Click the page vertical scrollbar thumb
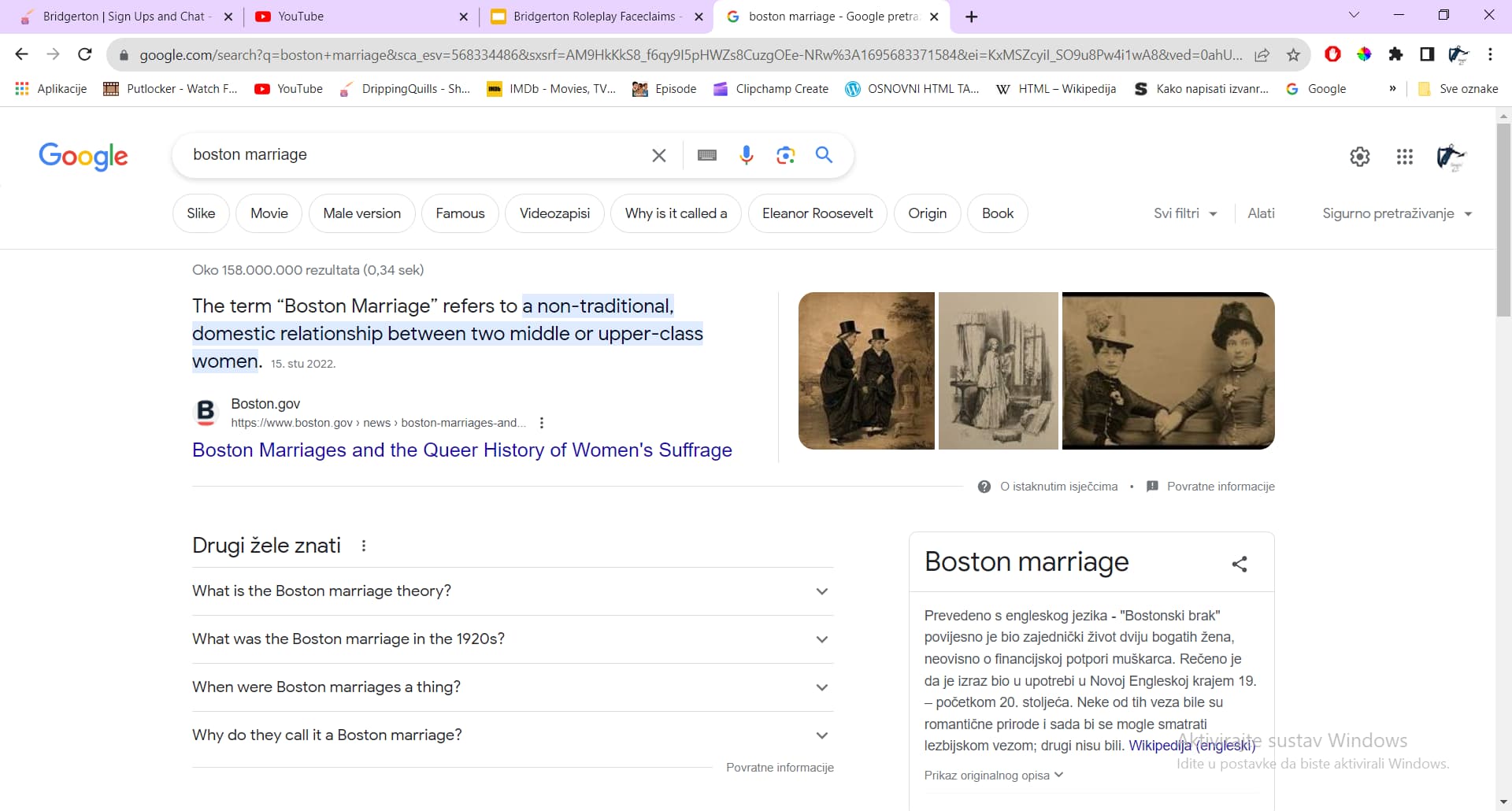This screenshot has width=1512, height=811. tap(1503, 220)
